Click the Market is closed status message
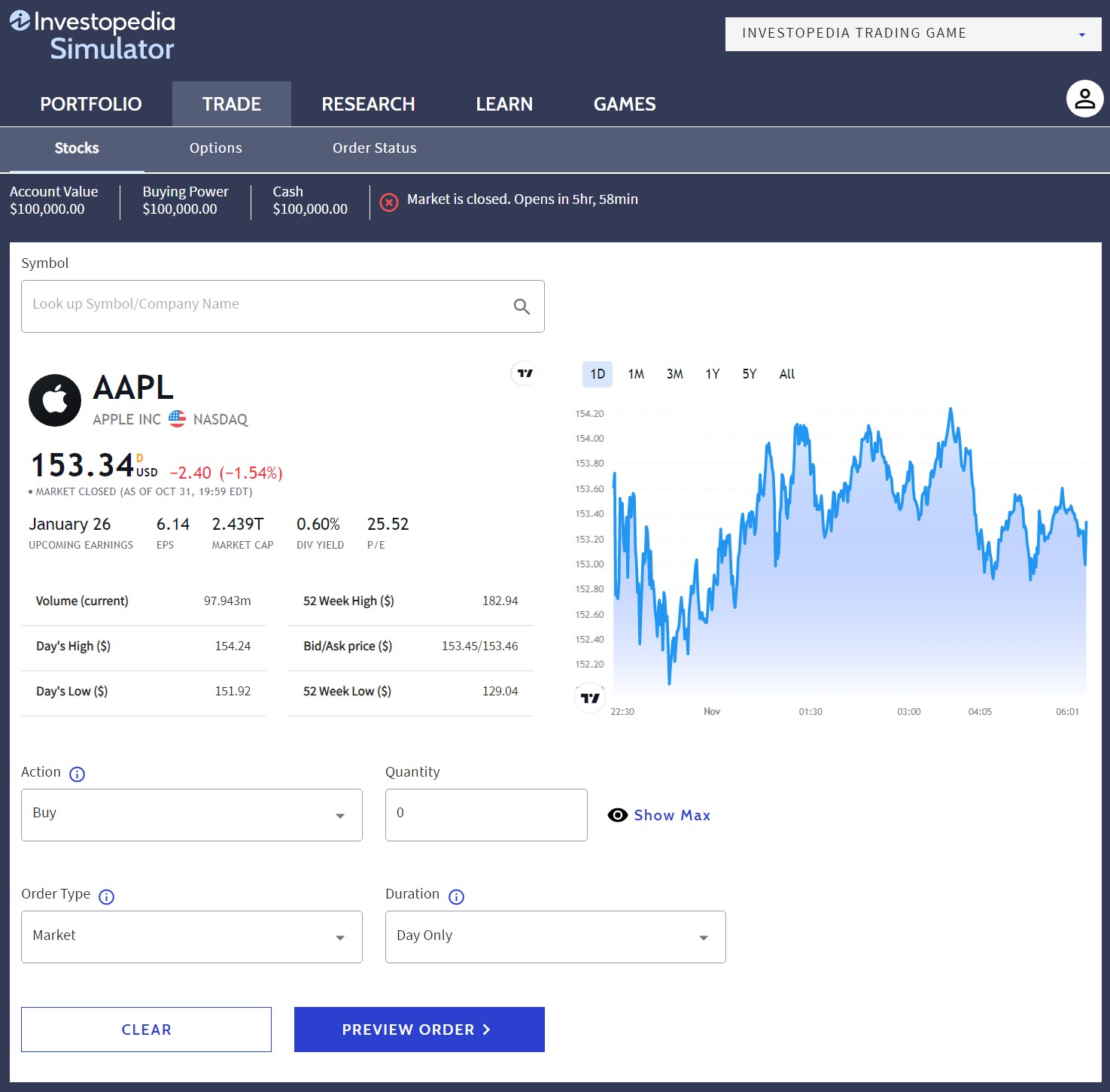1110x1092 pixels. [522, 199]
